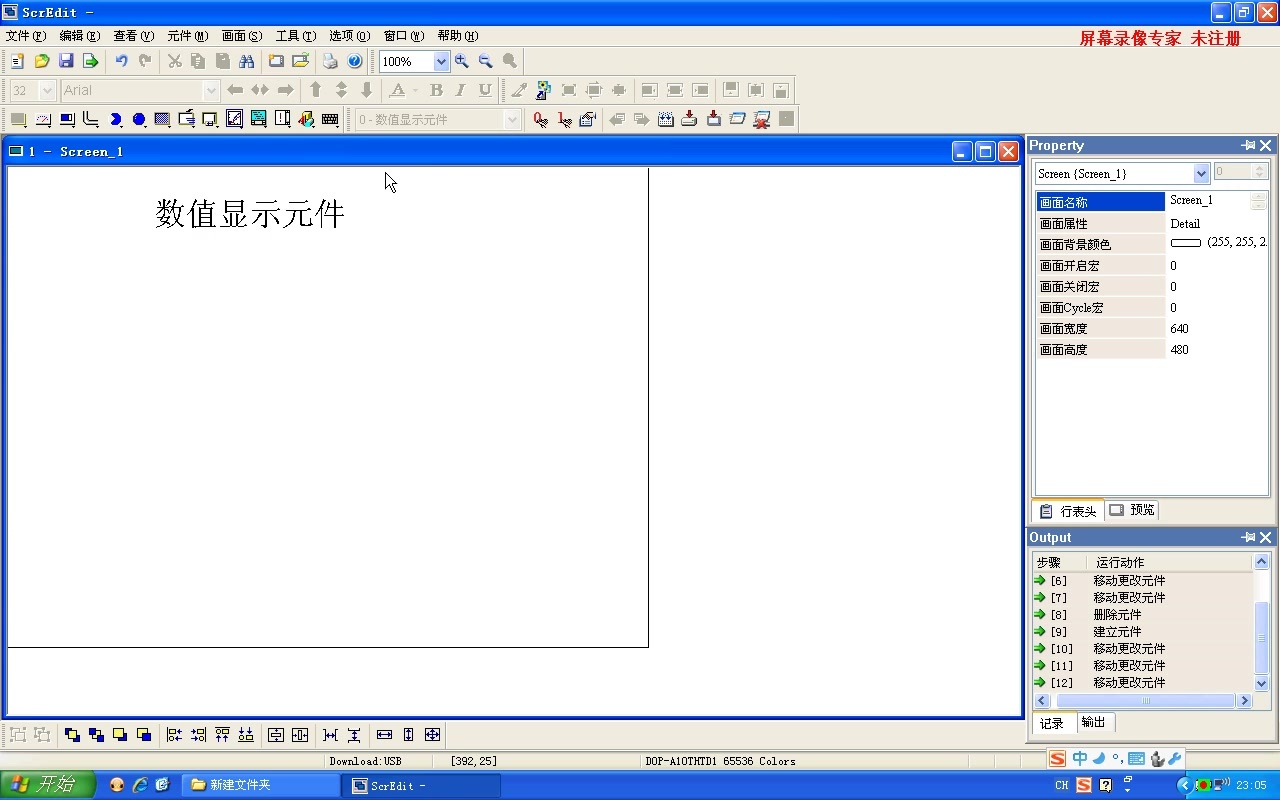This screenshot has height=800, width=1280.
Task: Click the Undo arrow icon
Action: [x=121, y=61]
